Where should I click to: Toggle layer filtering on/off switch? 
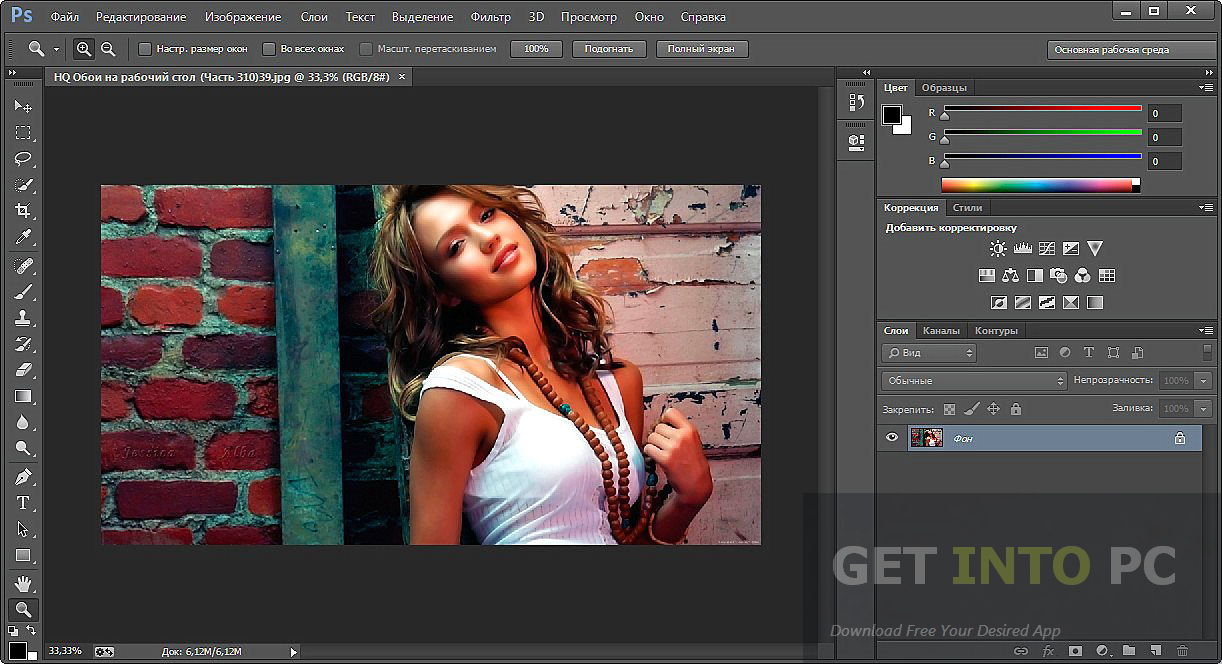coord(1207,352)
